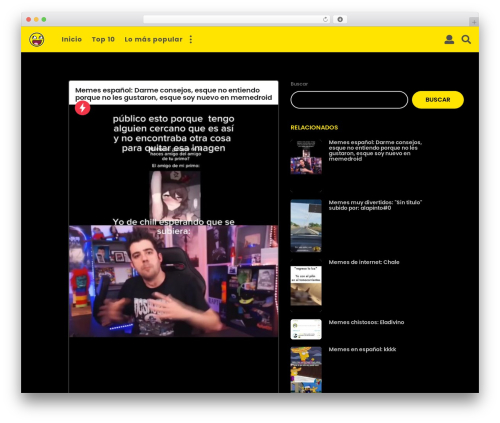Click the browser address bar
The image size is (500, 423).
pyautogui.click(x=237, y=19)
